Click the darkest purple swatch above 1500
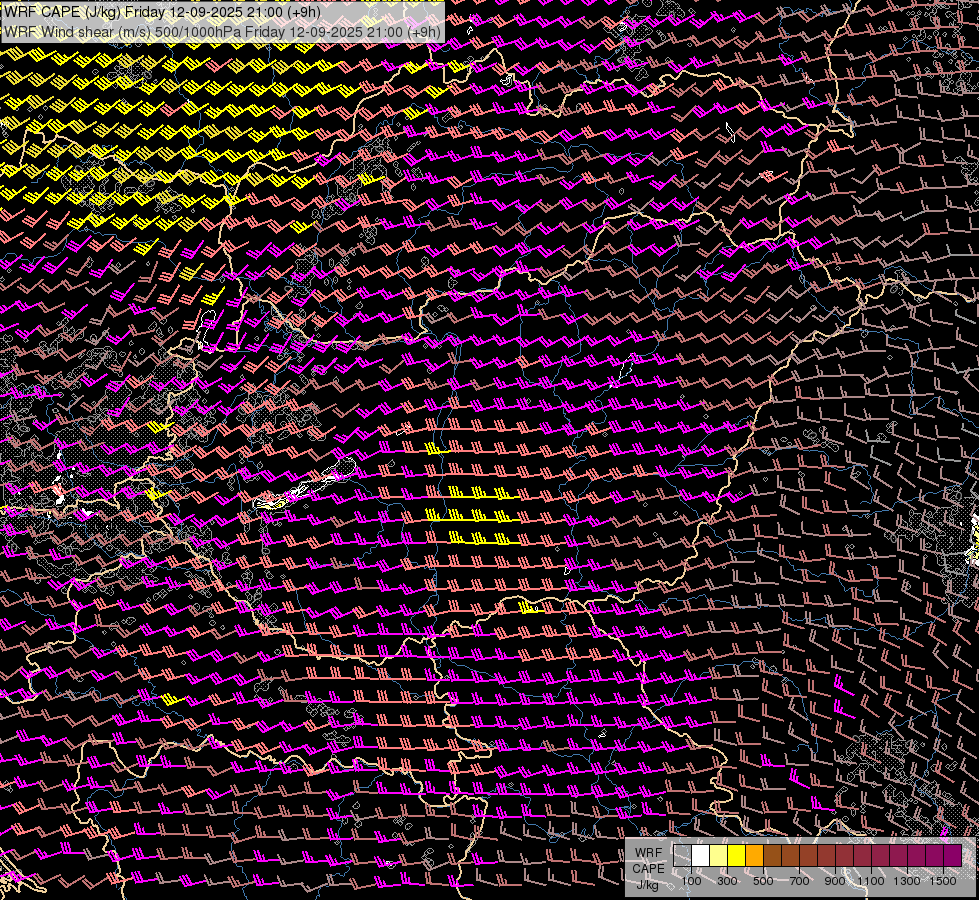Viewport: 979px width, 900px height. [x=953, y=856]
